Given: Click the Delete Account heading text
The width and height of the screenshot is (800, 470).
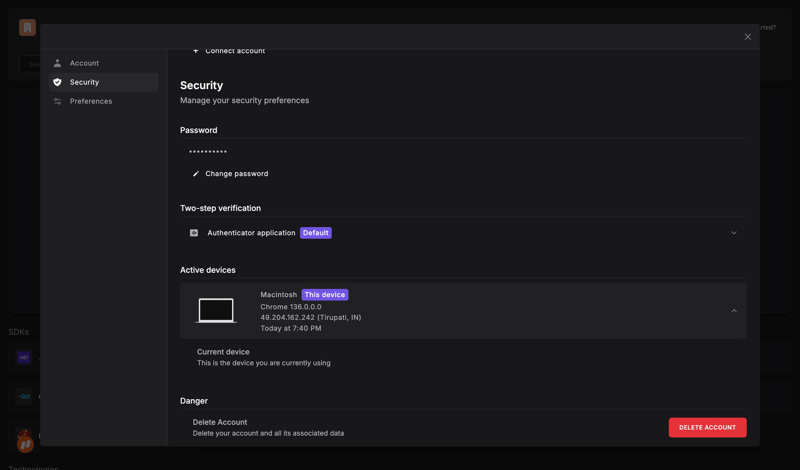Looking at the screenshot, I should pyautogui.click(x=220, y=422).
